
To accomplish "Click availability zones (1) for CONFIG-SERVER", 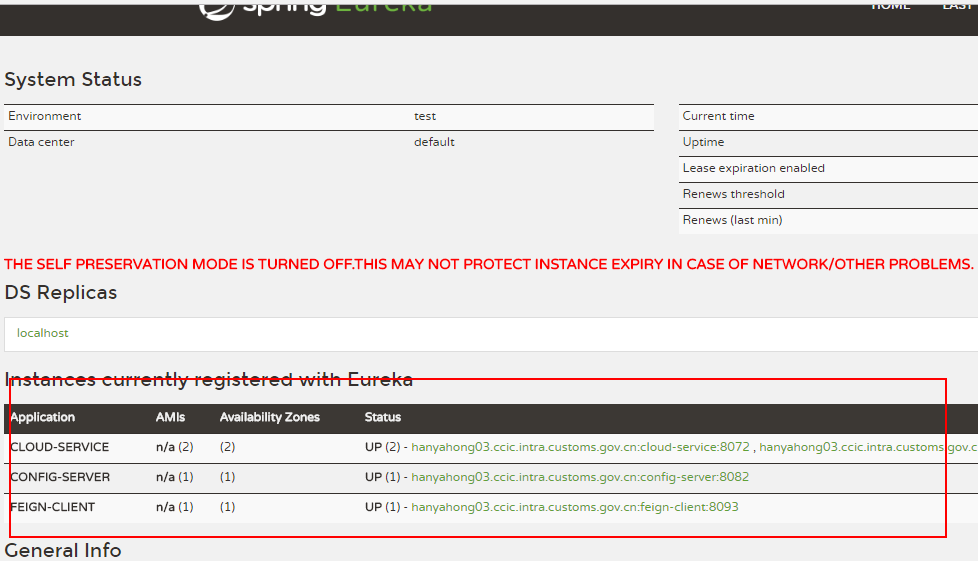I will tap(227, 477).
